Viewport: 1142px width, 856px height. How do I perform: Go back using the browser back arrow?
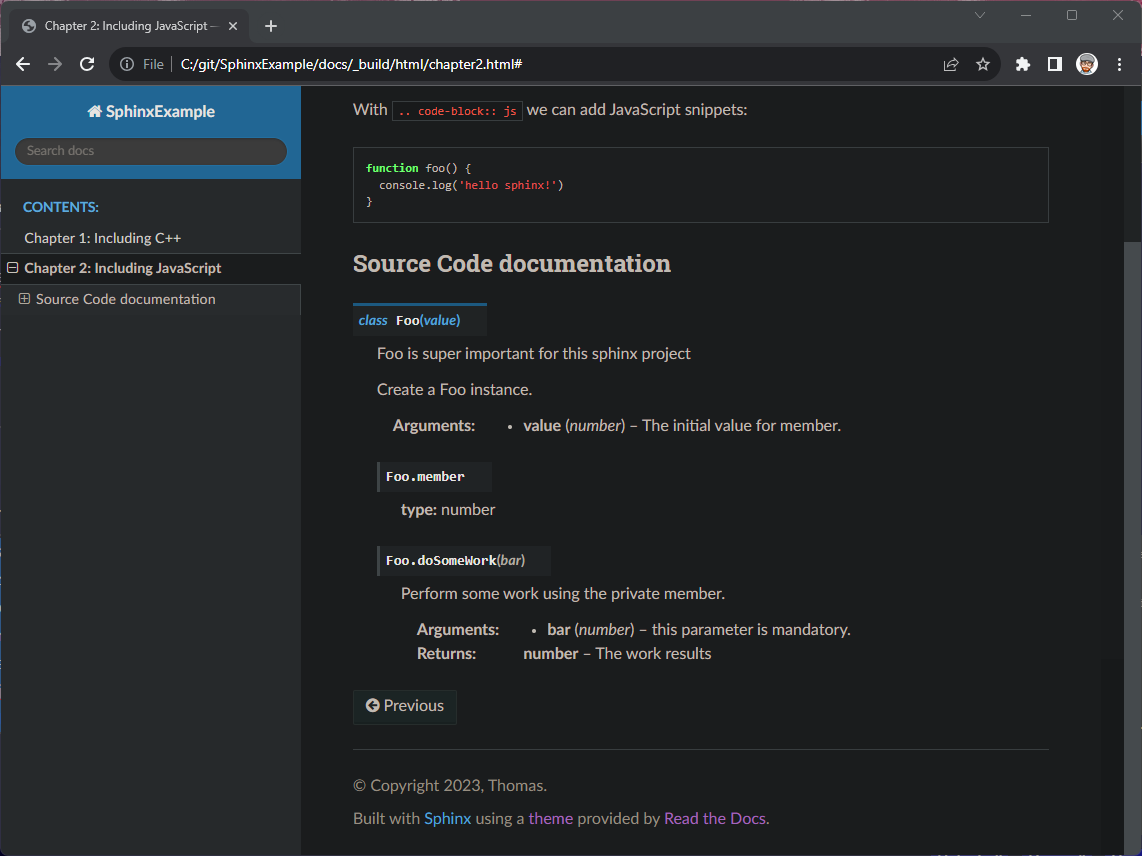pos(23,64)
